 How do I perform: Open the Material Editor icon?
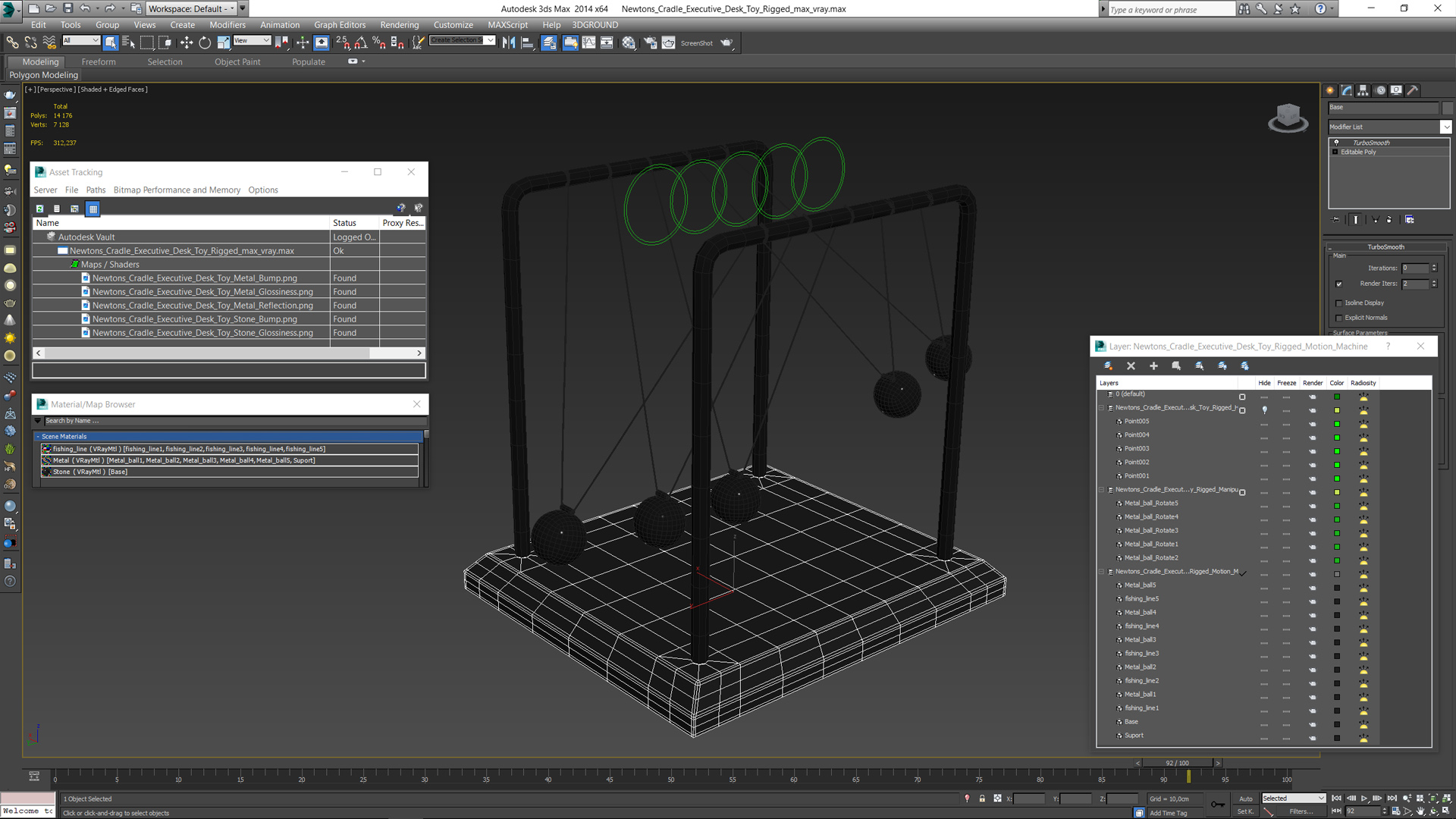click(629, 42)
